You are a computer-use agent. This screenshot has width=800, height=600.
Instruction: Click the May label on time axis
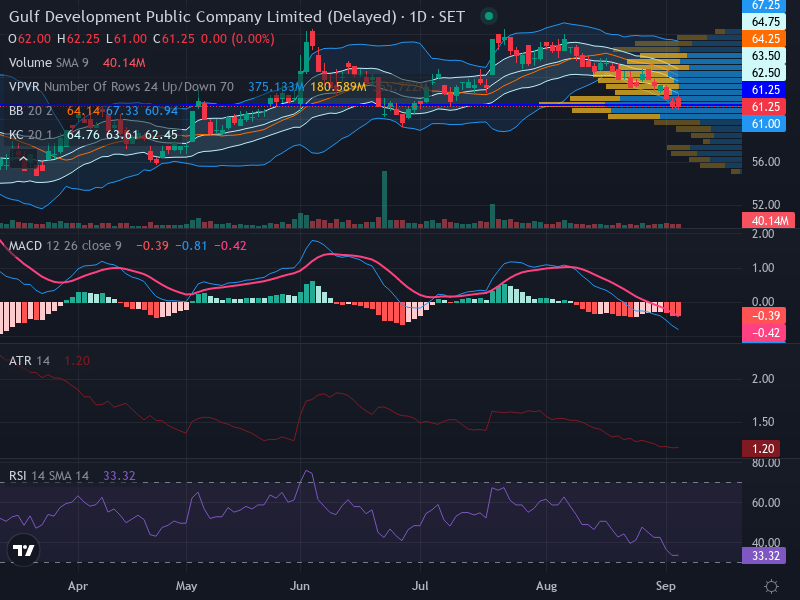186,586
